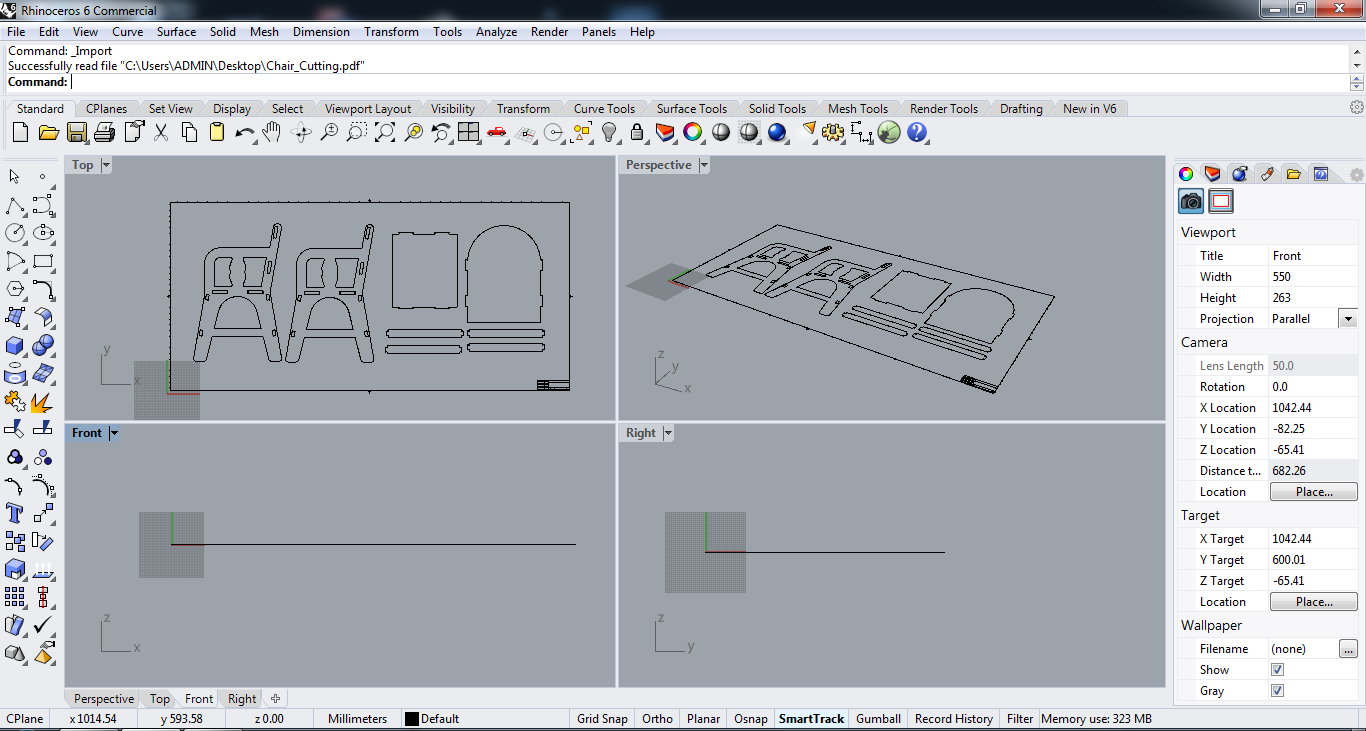Image resolution: width=1366 pixels, height=731 pixels.
Task: Switch to the Curve Tools toolbar tab
Action: coord(604,109)
